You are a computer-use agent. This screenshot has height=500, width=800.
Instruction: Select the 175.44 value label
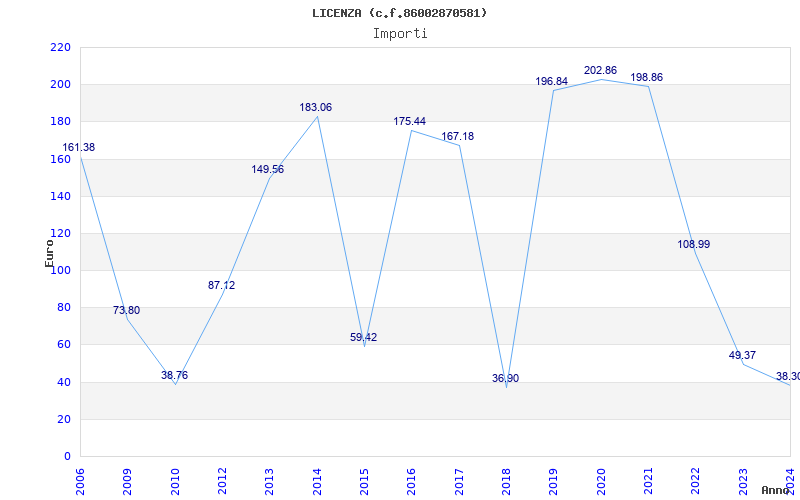tap(410, 121)
